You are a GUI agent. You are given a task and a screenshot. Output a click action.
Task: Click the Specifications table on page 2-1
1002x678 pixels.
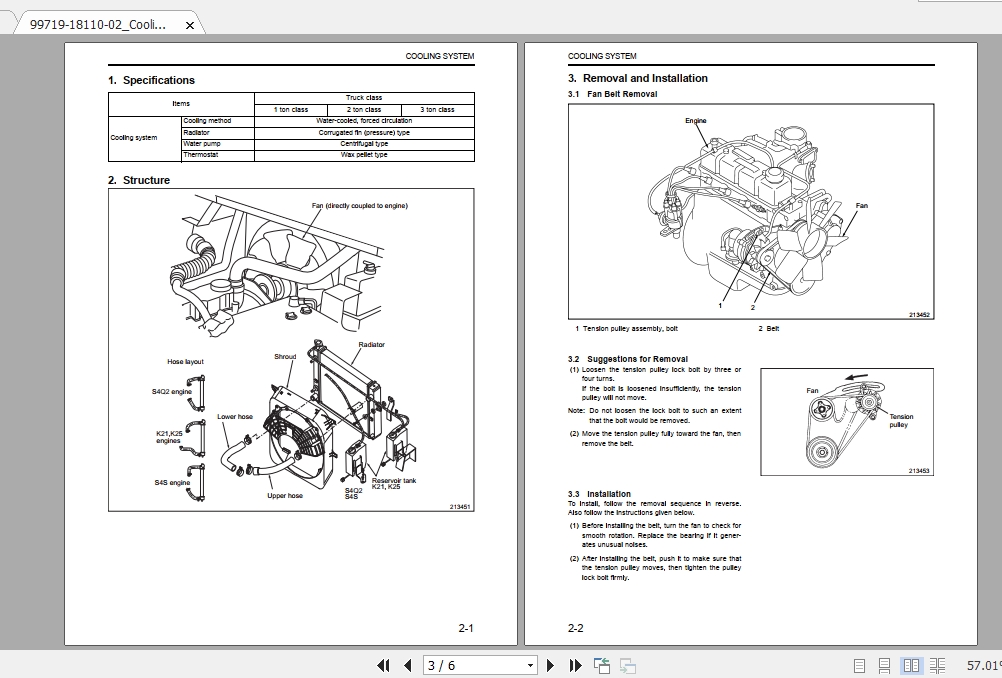tap(291, 125)
